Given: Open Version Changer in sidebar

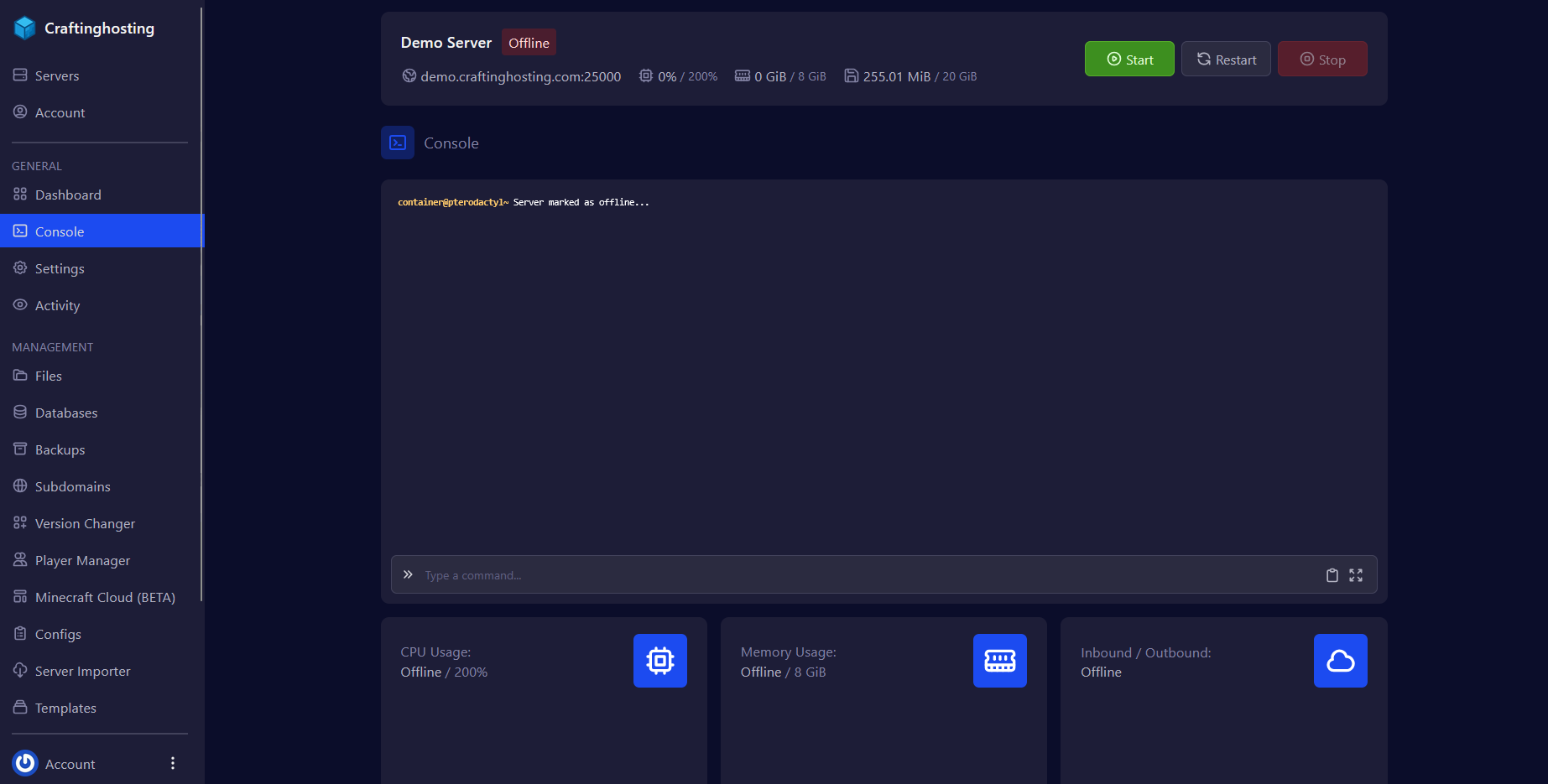Looking at the screenshot, I should point(101,523).
